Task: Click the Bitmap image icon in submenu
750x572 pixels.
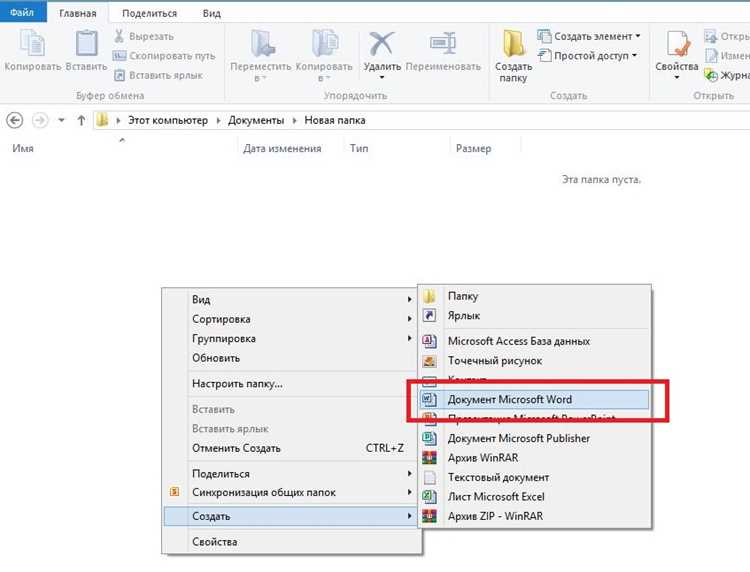Action: [430, 361]
